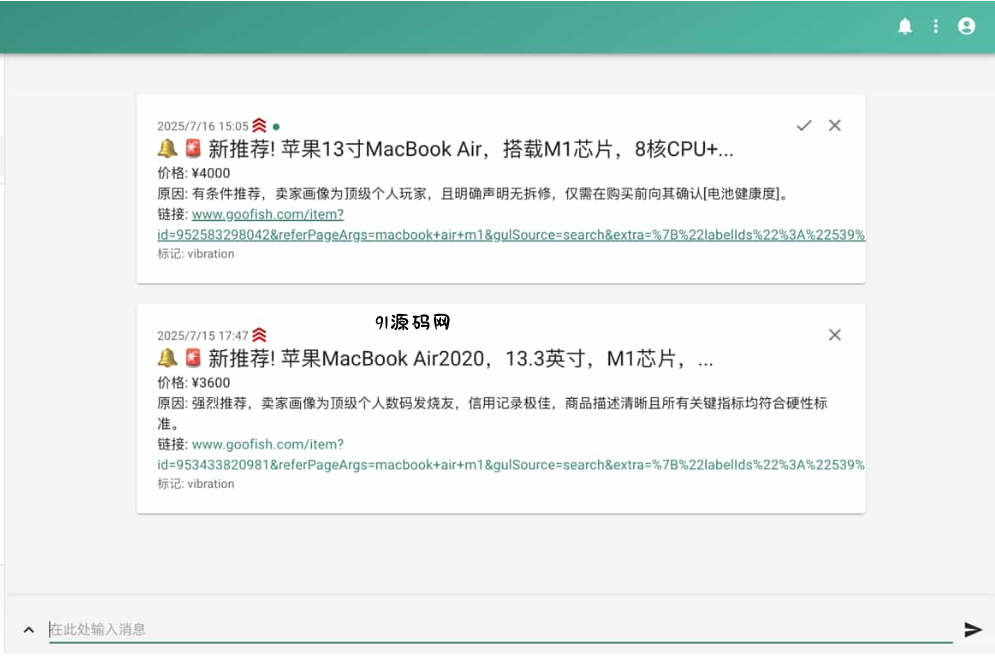This screenshot has height=656, width=995.
Task: Open the user account profile icon
Action: coord(966,26)
